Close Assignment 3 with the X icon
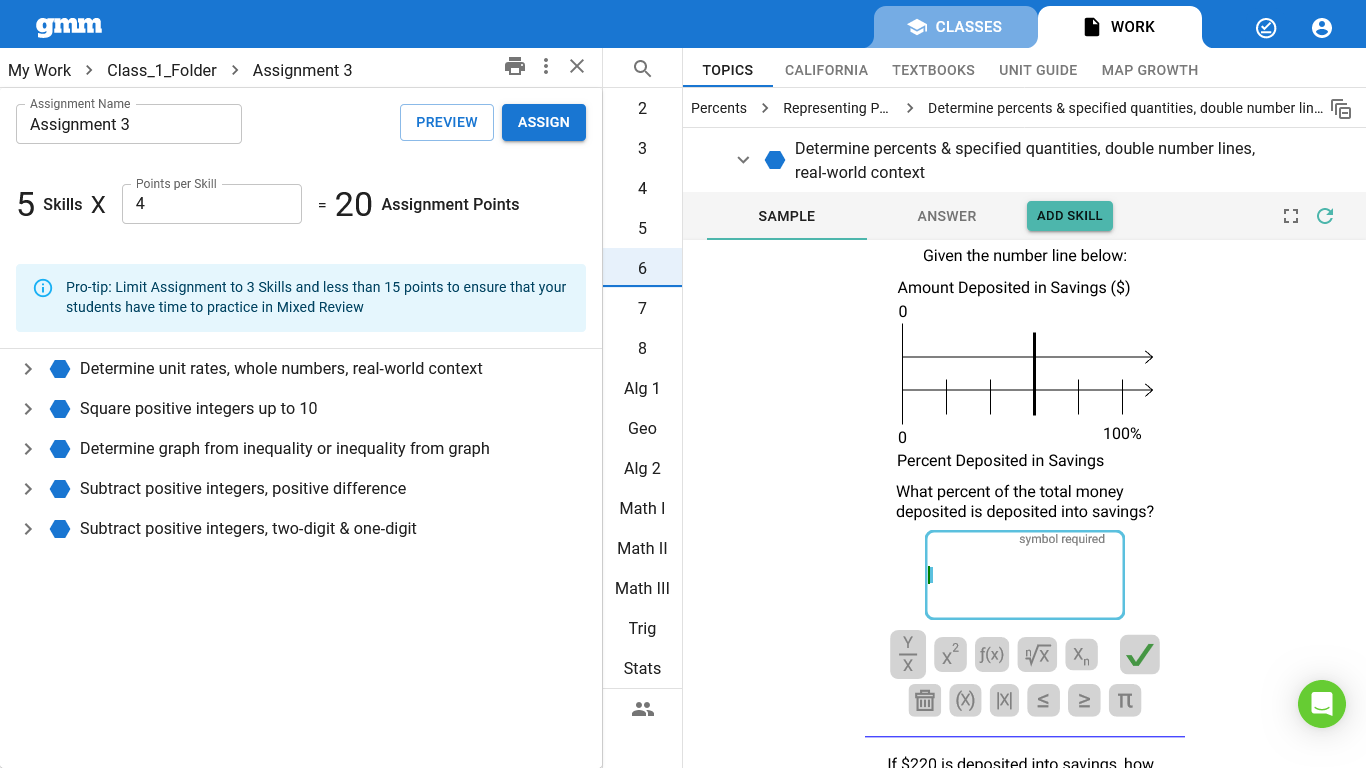The image size is (1366, 768). point(577,67)
